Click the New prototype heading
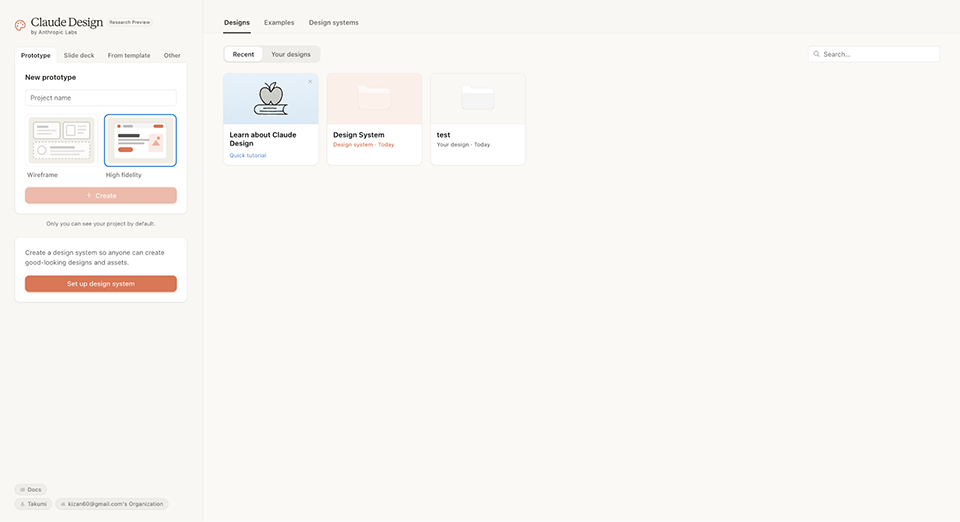Screen dimensions: 960x522 click(x=51, y=78)
